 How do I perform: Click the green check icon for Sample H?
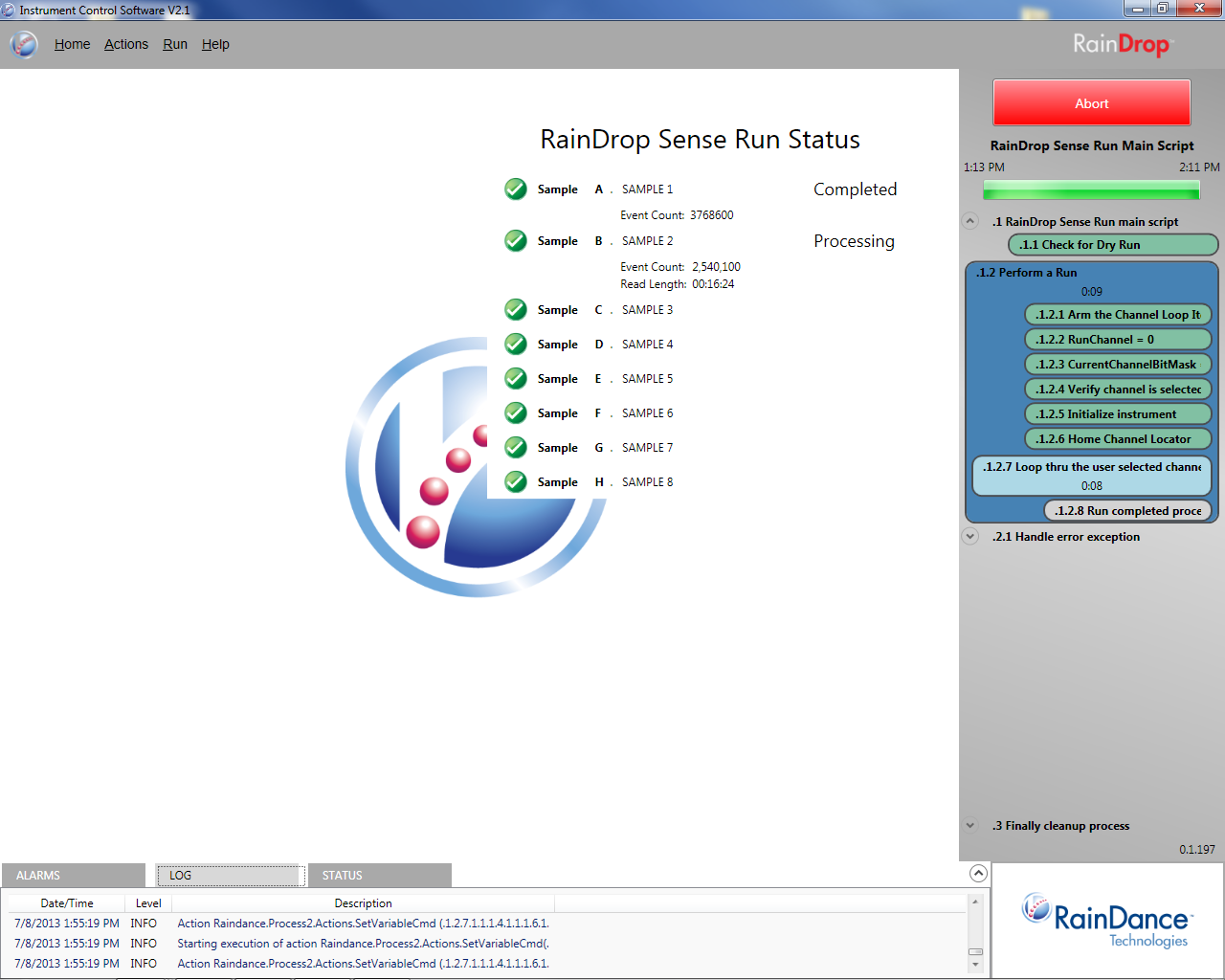tap(516, 482)
